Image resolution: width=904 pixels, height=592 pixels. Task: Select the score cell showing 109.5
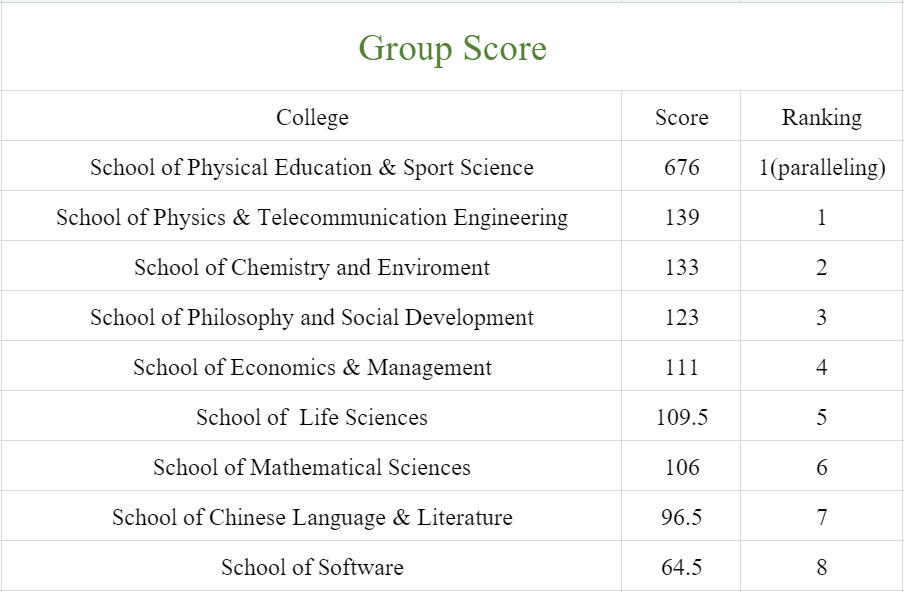(x=681, y=417)
